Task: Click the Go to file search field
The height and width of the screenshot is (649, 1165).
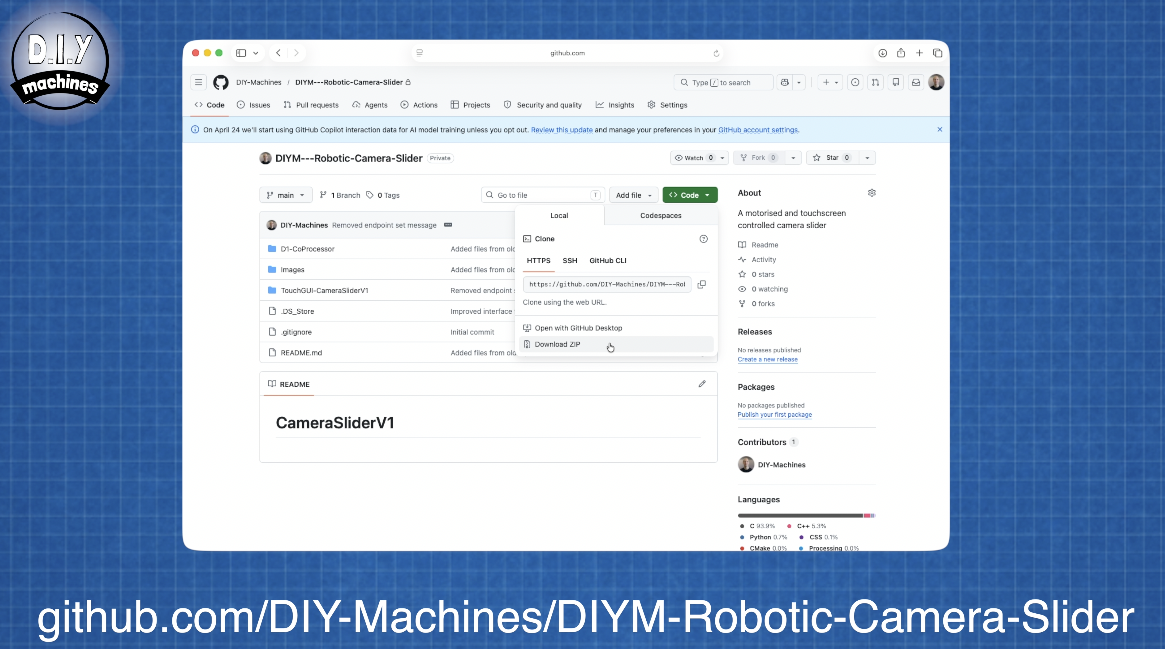Action: [543, 195]
